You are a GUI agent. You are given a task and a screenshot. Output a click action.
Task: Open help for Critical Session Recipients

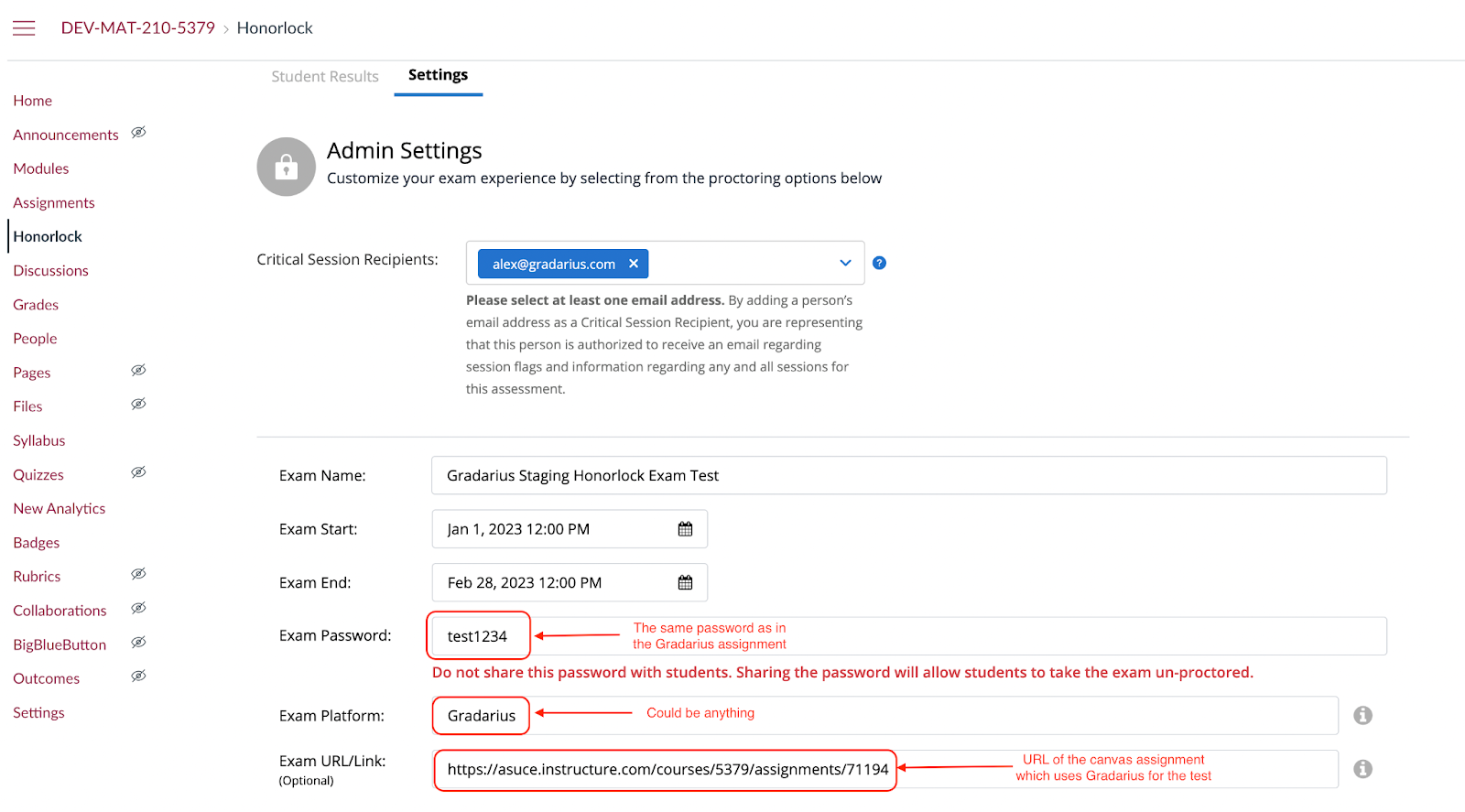point(879,263)
